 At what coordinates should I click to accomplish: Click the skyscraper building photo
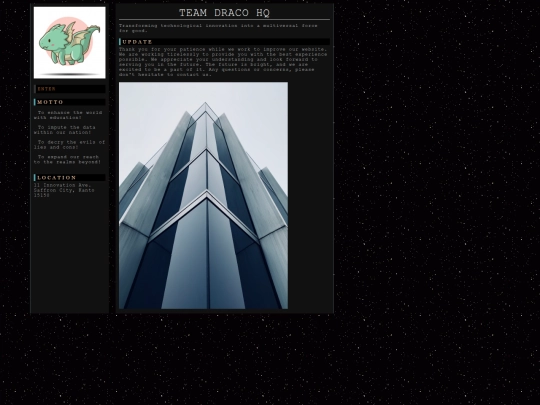[x=203, y=195]
